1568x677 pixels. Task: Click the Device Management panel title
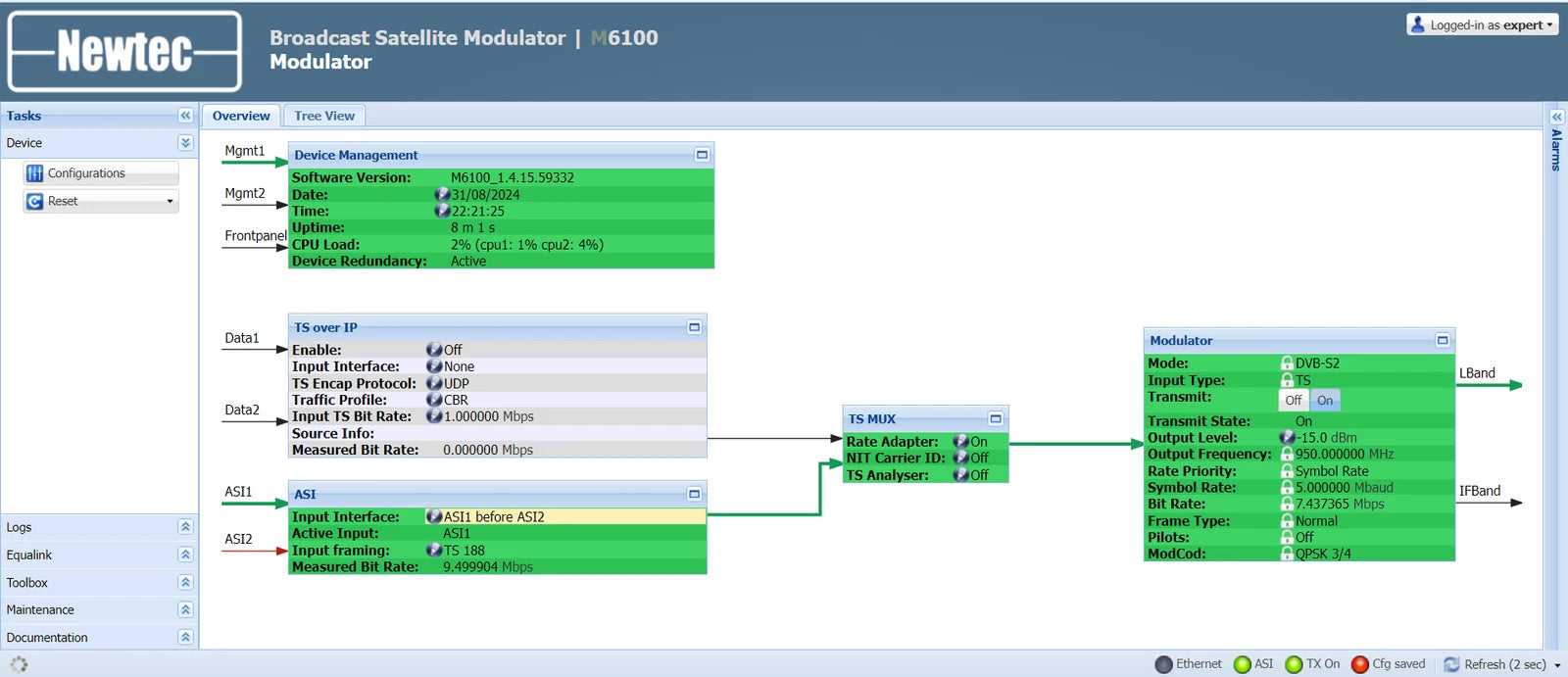click(356, 155)
